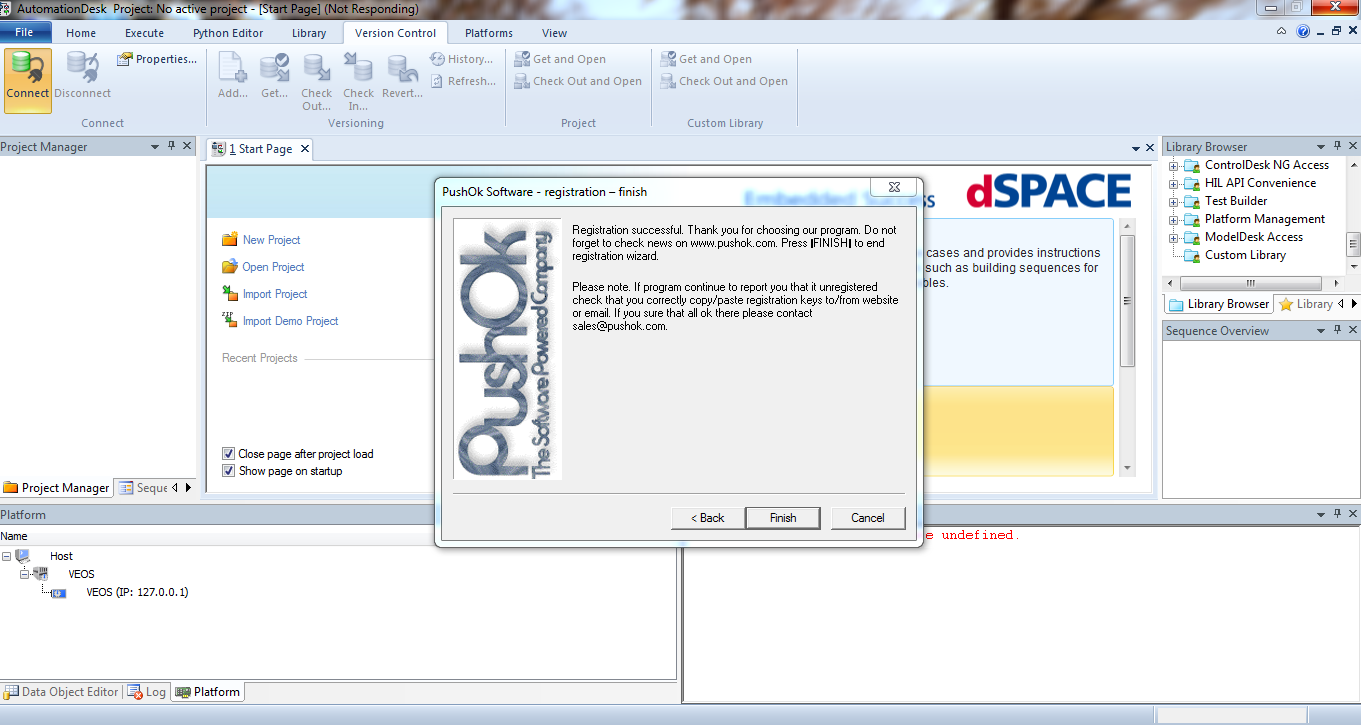
Task: Click the Back button in PushOk dialog
Action: (707, 518)
